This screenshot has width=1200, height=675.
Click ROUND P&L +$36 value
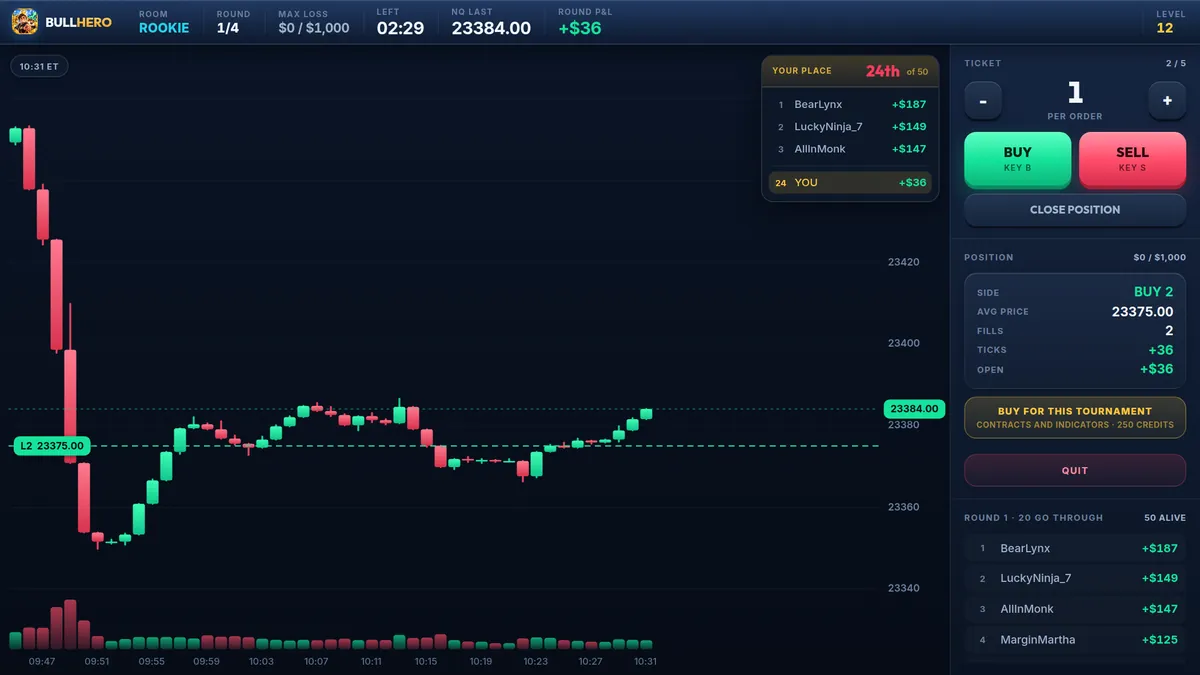click(x=580, y=28)
